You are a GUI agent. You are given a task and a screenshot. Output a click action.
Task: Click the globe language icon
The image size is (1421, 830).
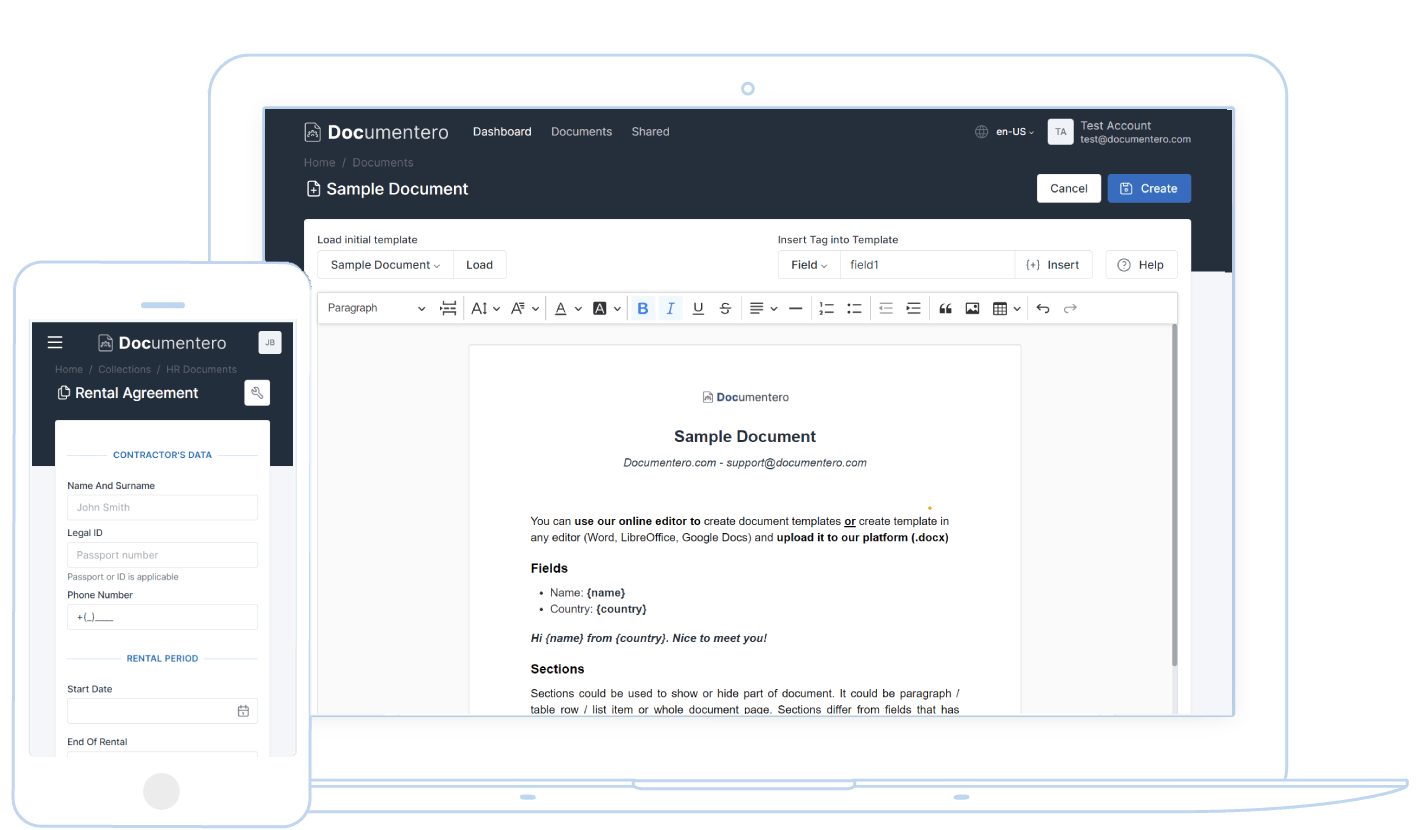coord(982,132)
